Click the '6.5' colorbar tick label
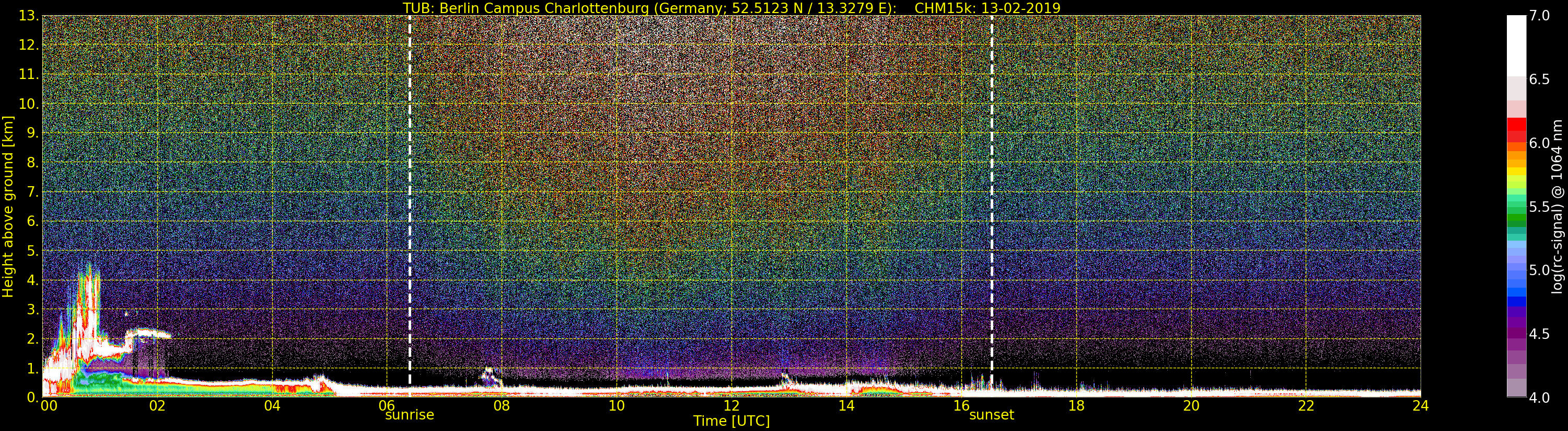Image resolution: width=1568 pixels, height=431 pixels. point(1539,80)
